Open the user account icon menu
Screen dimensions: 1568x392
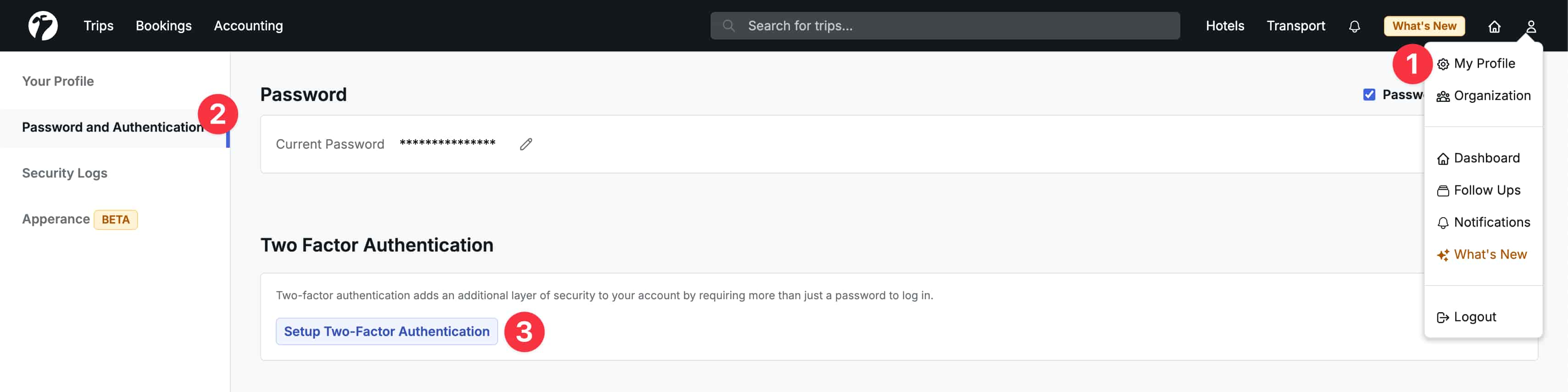tap(1530, 26)
